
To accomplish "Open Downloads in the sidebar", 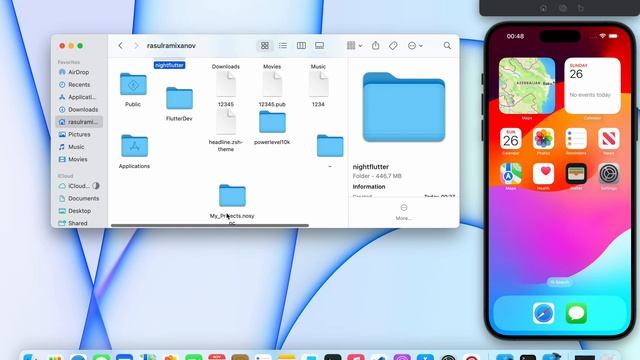I will click(79, 109).
